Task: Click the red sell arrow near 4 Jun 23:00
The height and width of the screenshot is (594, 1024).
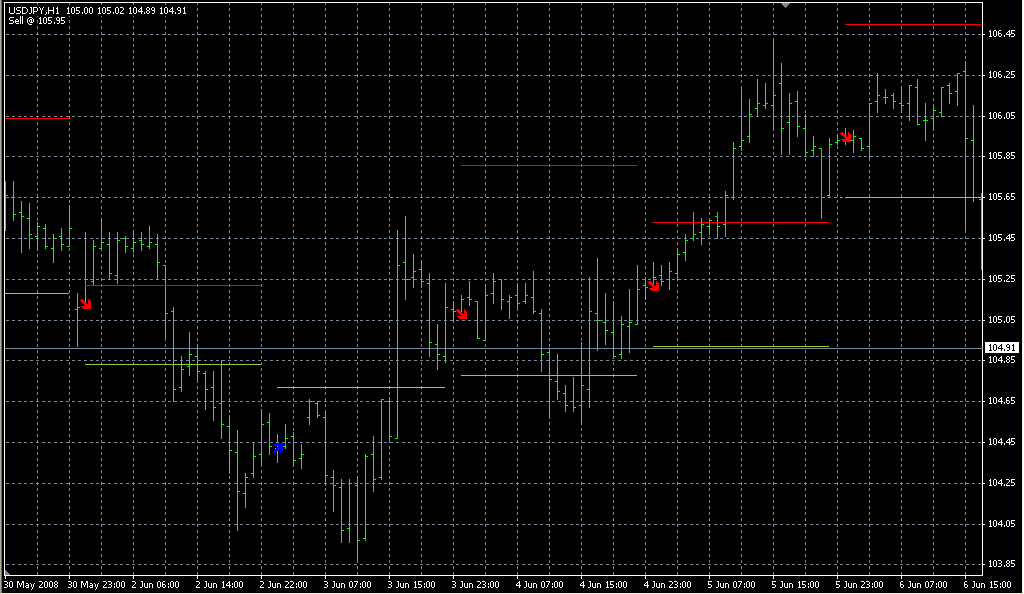Action: tap(654, 286)
